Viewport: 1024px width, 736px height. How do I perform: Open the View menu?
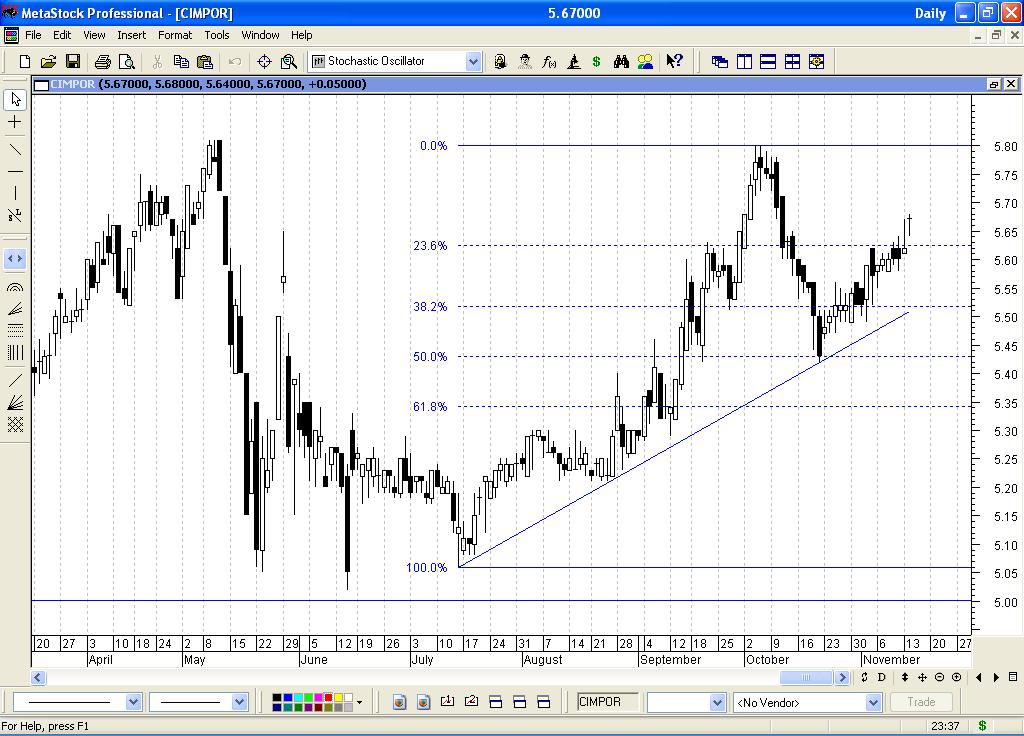[x=94, y=35]
